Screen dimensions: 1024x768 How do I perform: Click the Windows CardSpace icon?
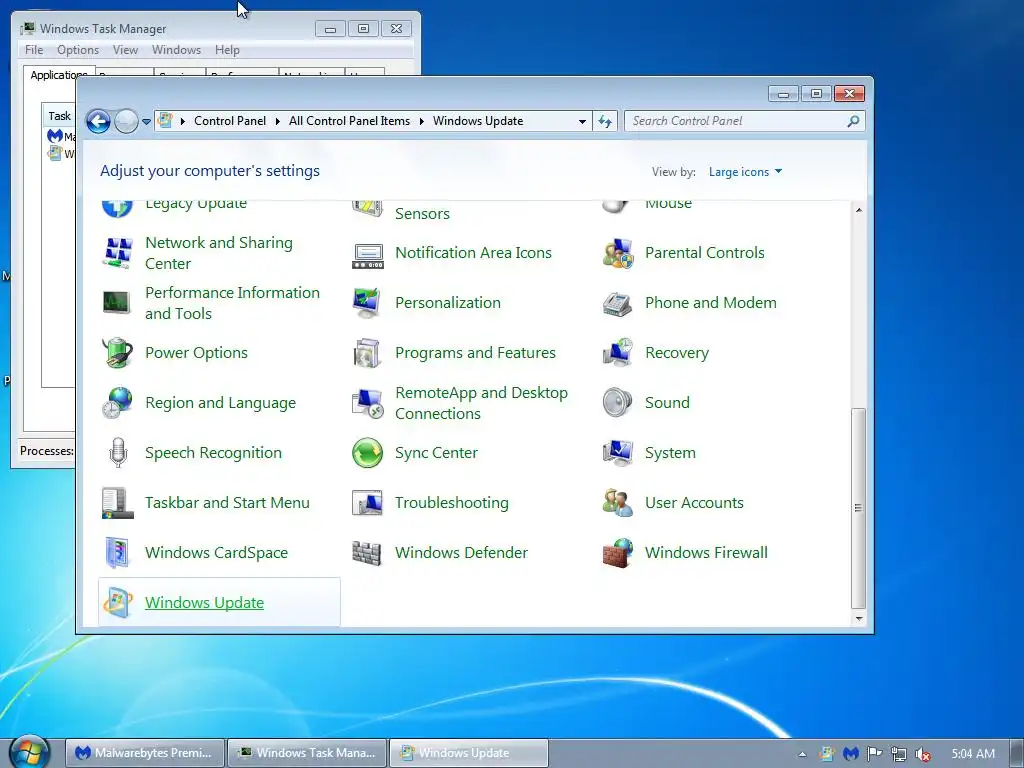pos(118,552)
